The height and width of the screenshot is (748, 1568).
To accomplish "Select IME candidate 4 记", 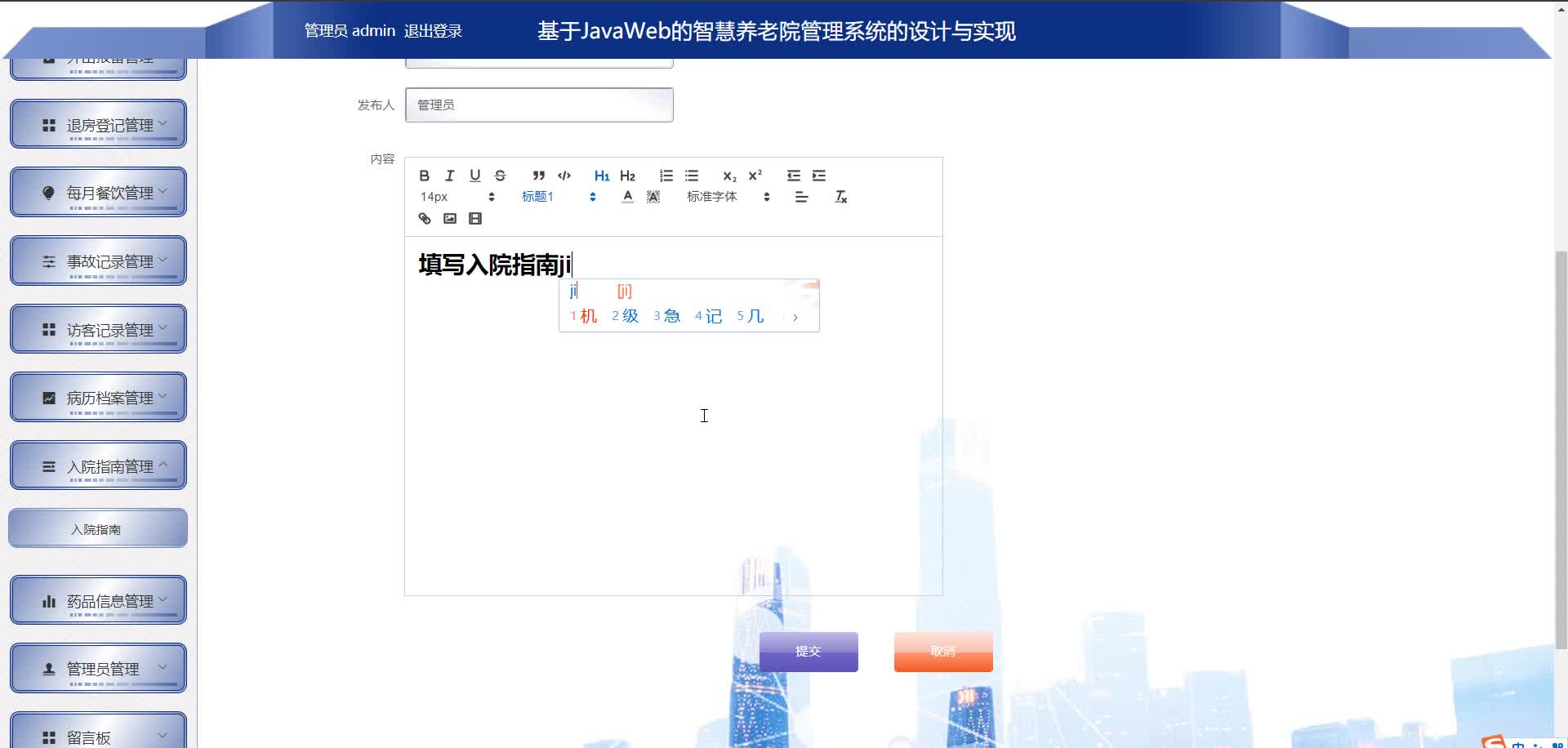I will [709, 316].
